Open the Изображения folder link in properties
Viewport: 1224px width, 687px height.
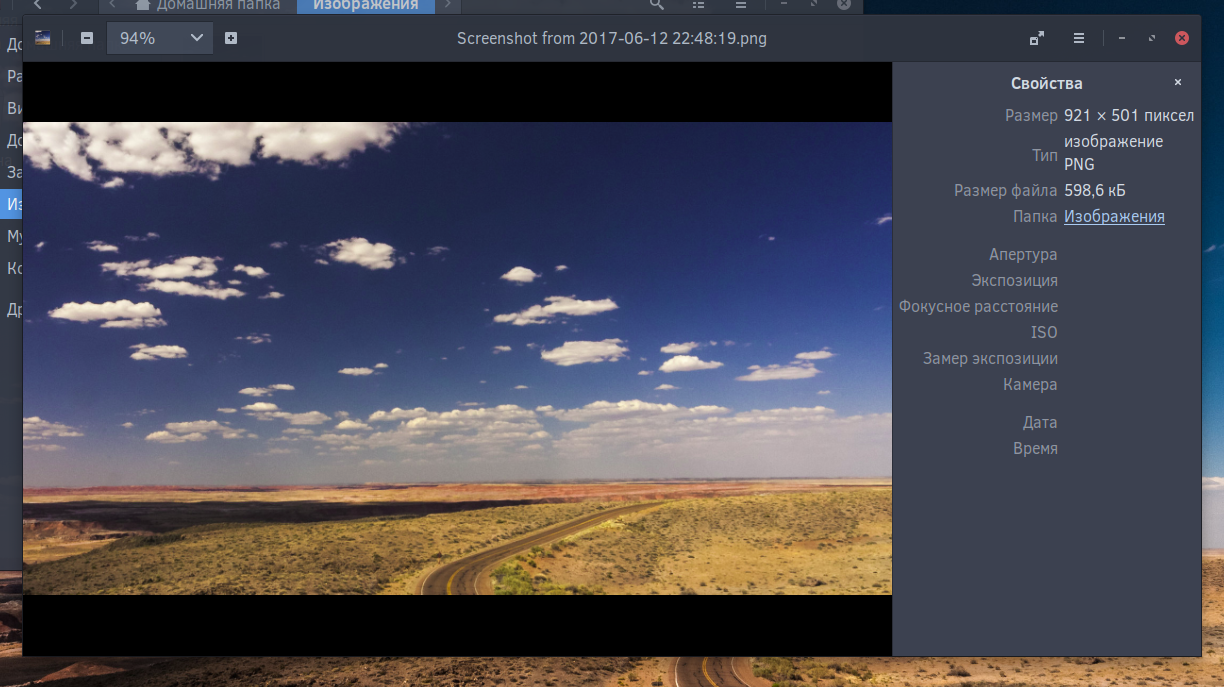[x=1114, y=216]
